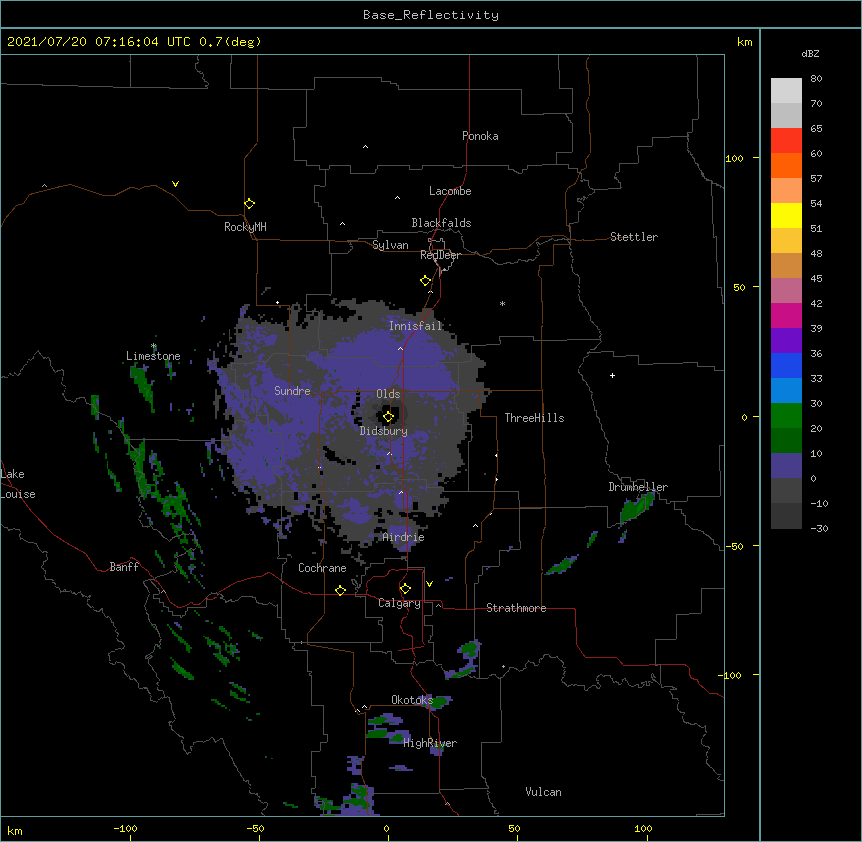Click the Drumheller label
Viewport: 862px width, 842px height.
(x=638, y=487)
